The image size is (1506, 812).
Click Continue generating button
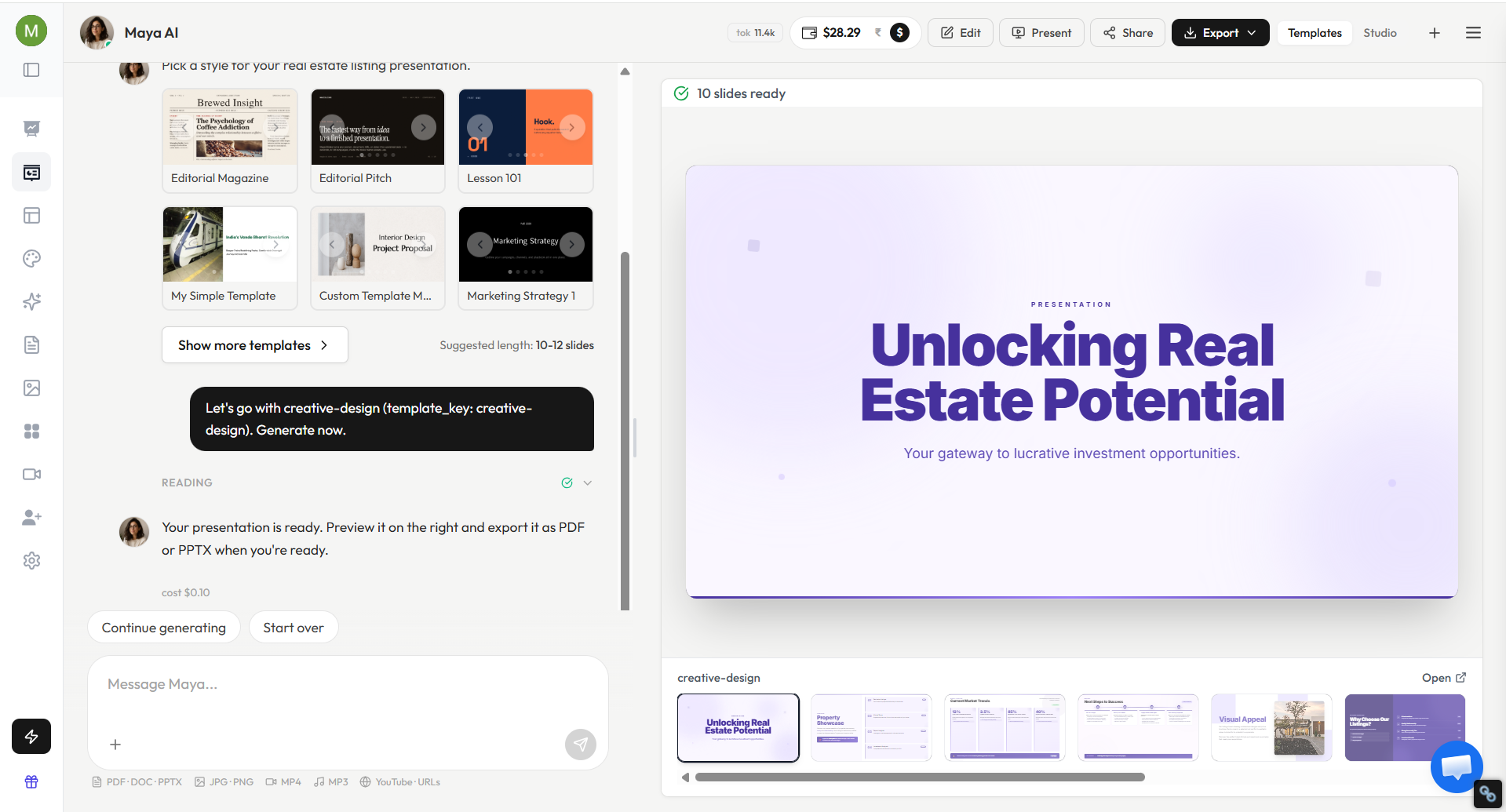[x=164, y=628]
